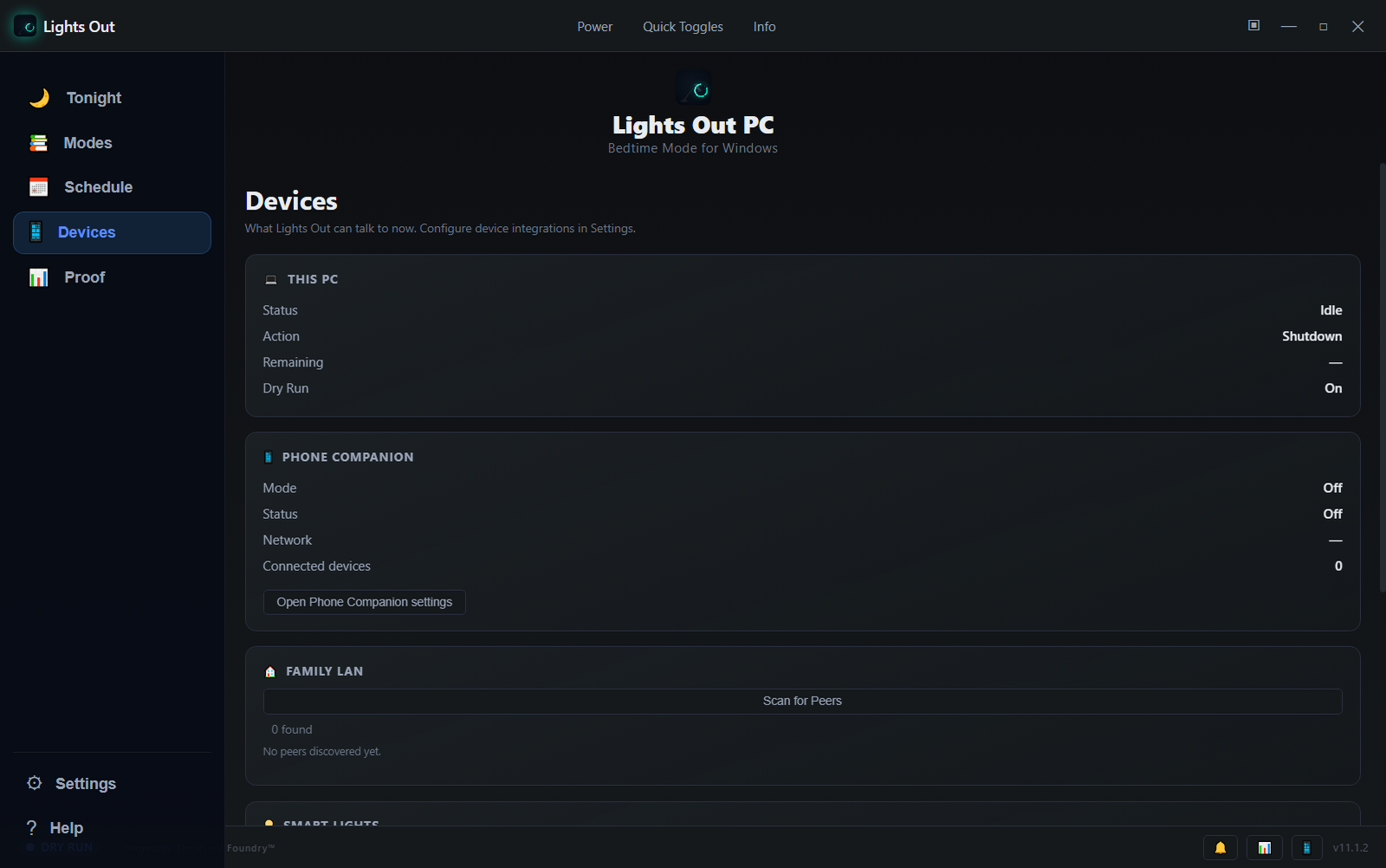This screenshot has height=868, width=1386.
Task: Click the laptop icon beside THIS PC
Action: [271, 280]
